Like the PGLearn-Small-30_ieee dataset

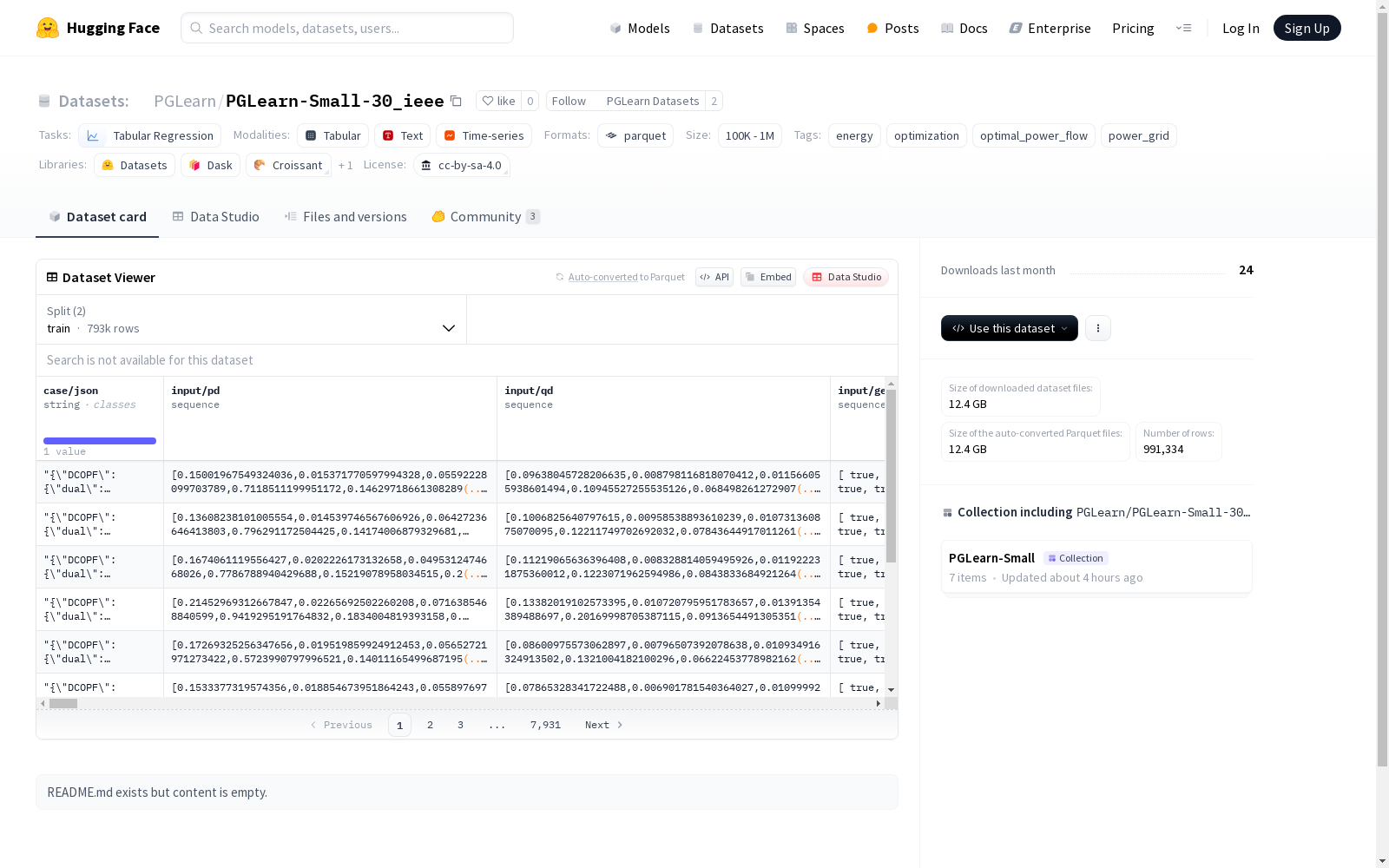click(x=499, y=101)
